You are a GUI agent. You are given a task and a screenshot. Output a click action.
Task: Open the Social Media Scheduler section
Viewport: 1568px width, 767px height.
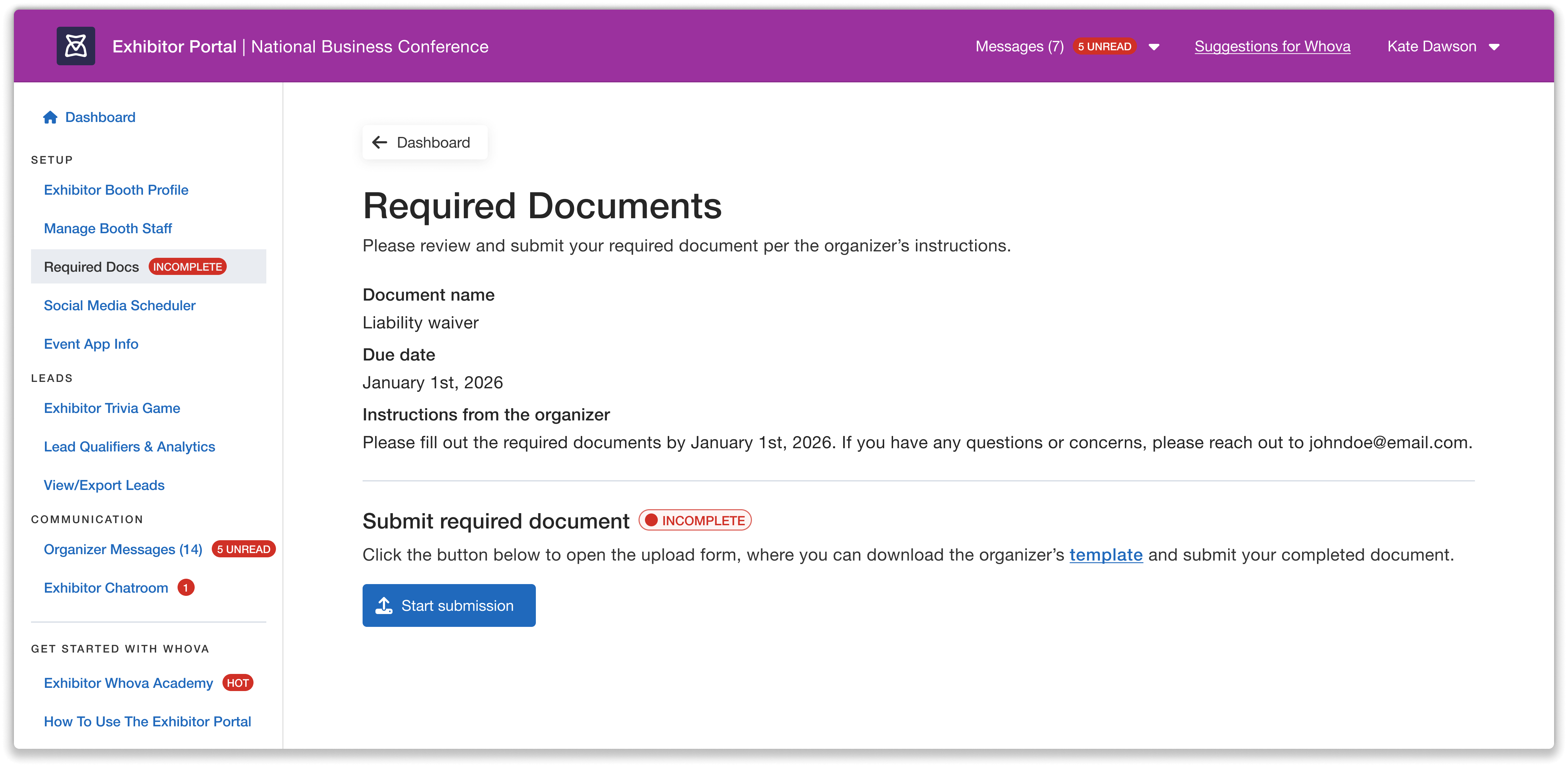click(x=119, y=305)
